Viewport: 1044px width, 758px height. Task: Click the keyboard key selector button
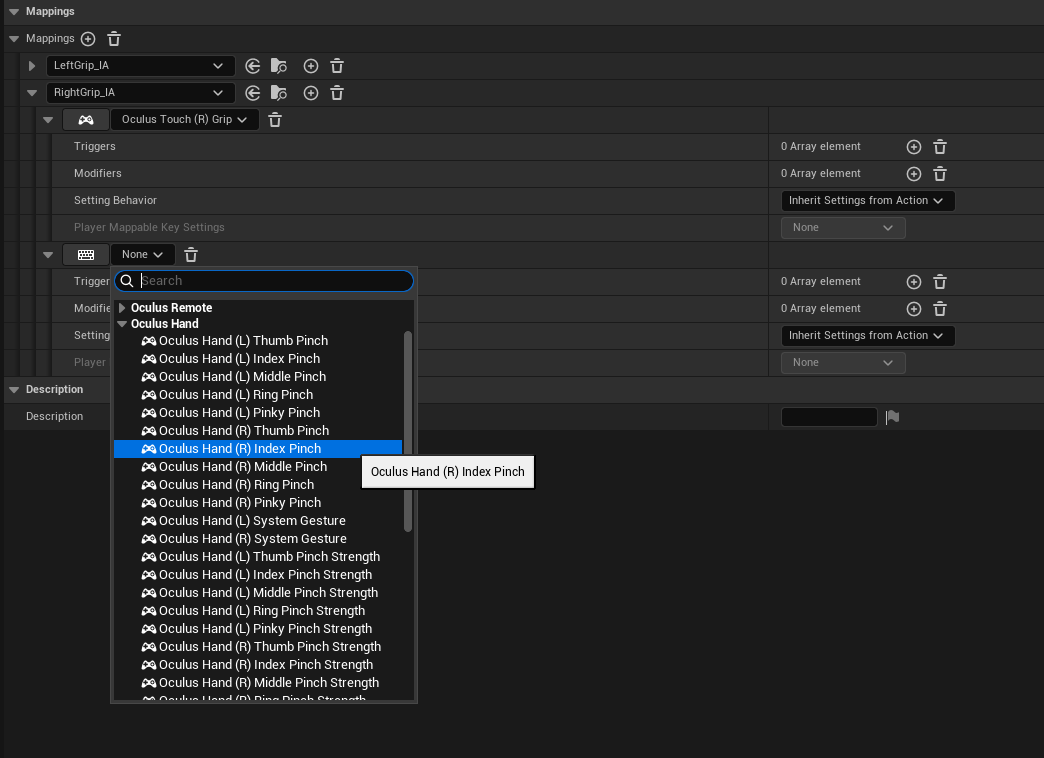[x=86, y=255]
